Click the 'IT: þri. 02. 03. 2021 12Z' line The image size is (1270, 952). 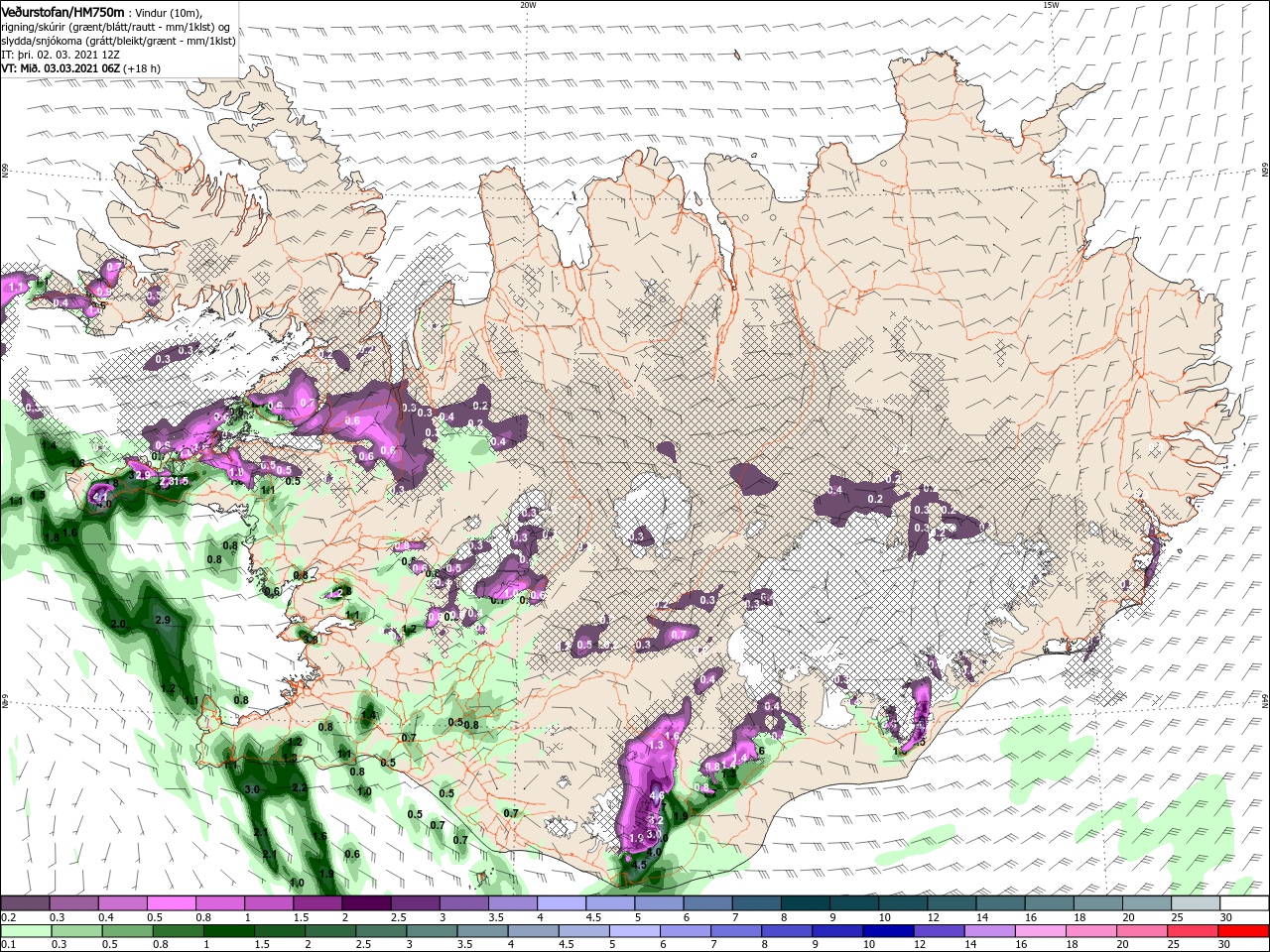pos(61,55)
